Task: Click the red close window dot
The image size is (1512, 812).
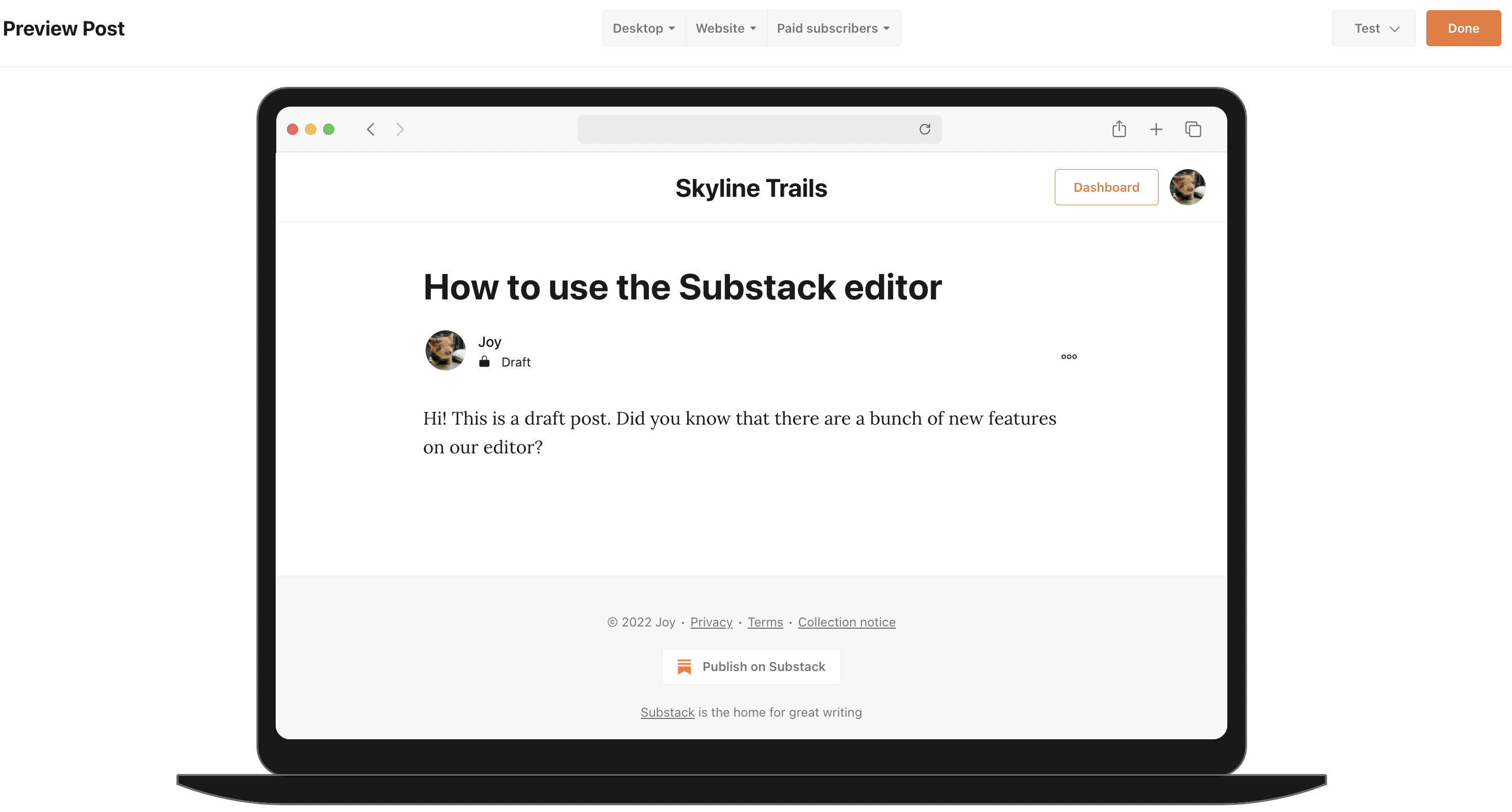Action: pyautogui.click(x=292, y=129)
